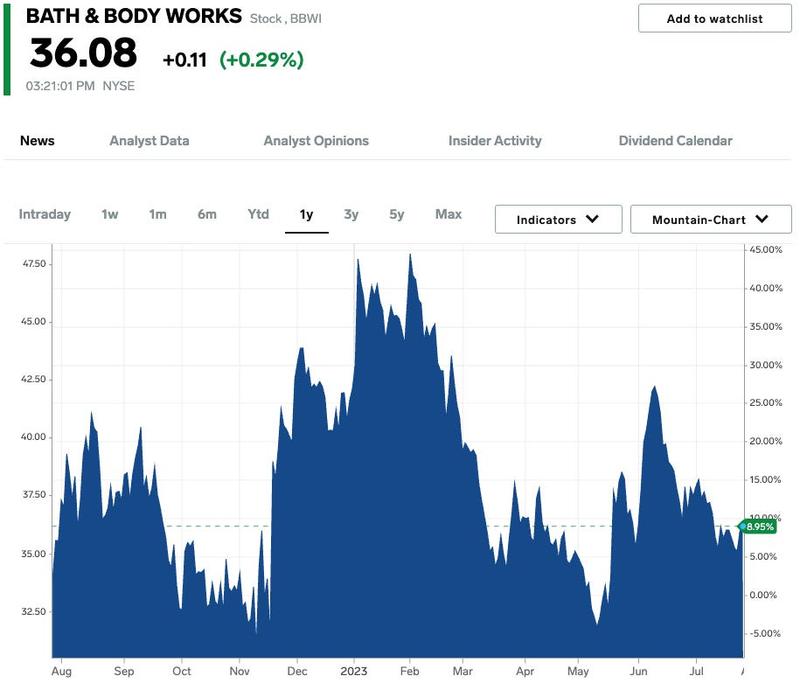Click the +0.29% change value

262,60
